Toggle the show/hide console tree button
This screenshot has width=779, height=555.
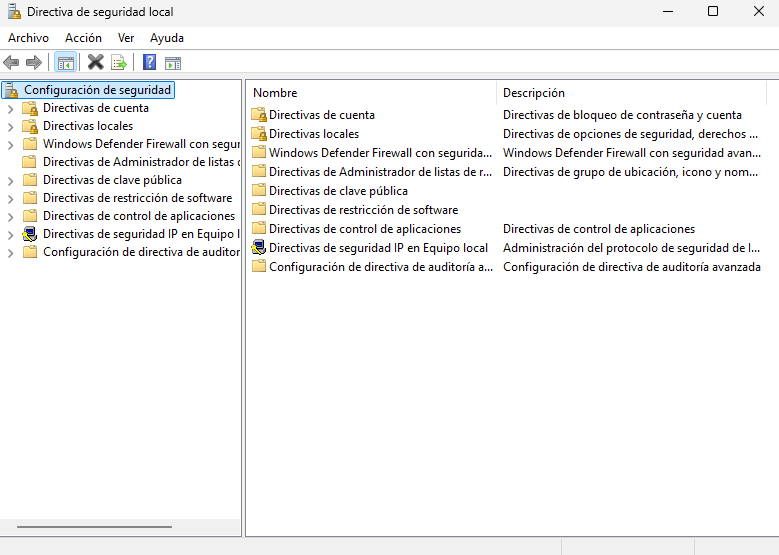coord(65,62)
